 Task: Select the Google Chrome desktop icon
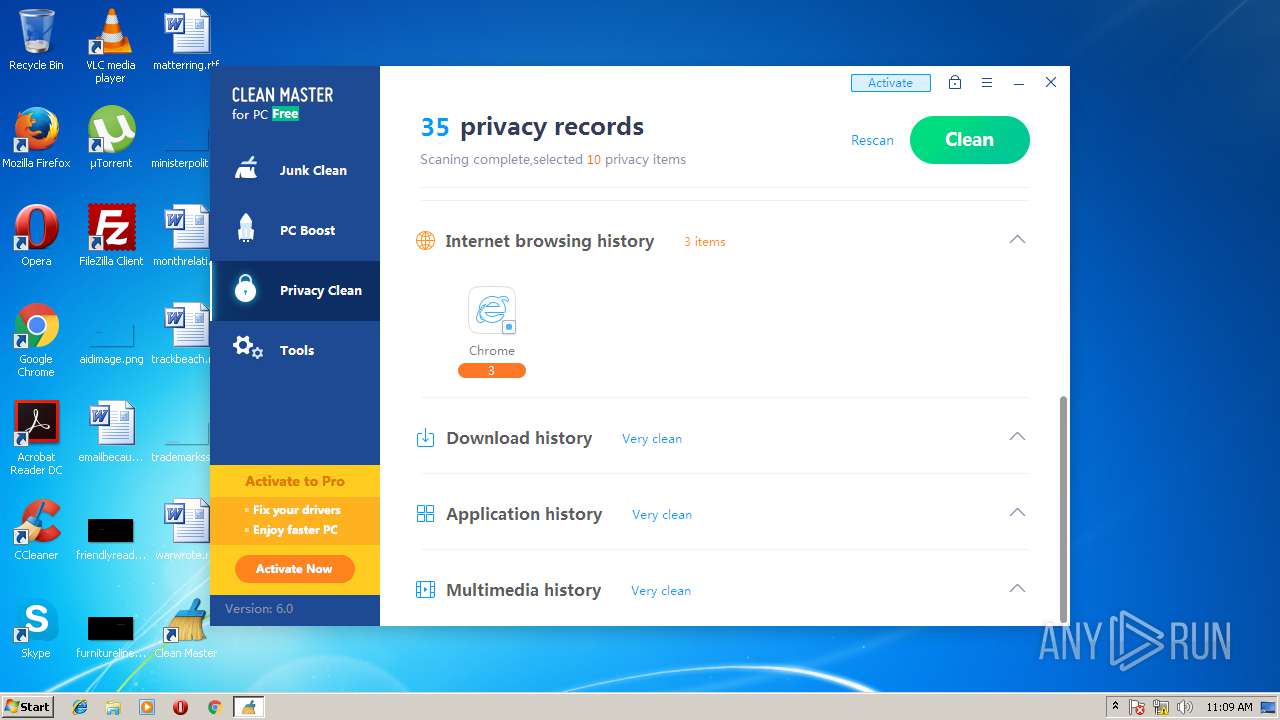[36, 340]
